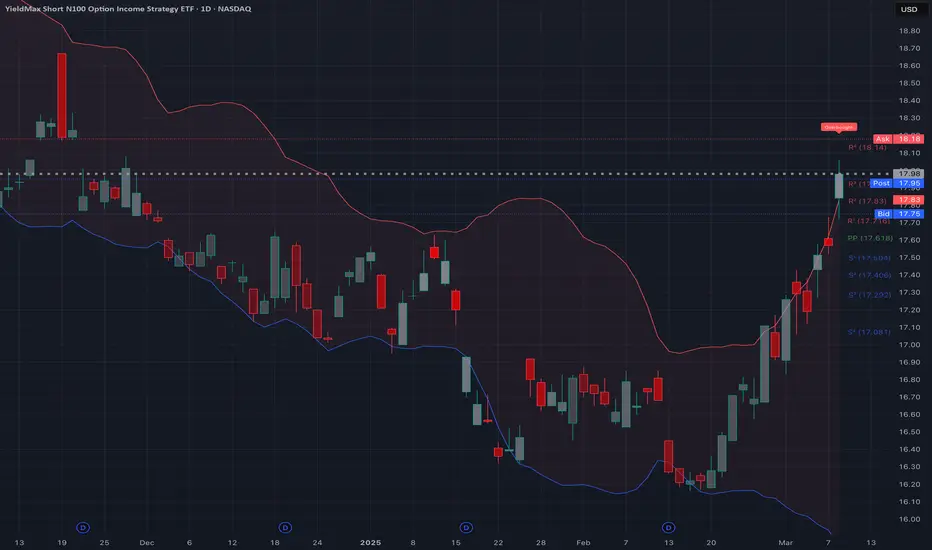
Task: Click the 18.50 value on the price scale
Action: click(909, 83)
